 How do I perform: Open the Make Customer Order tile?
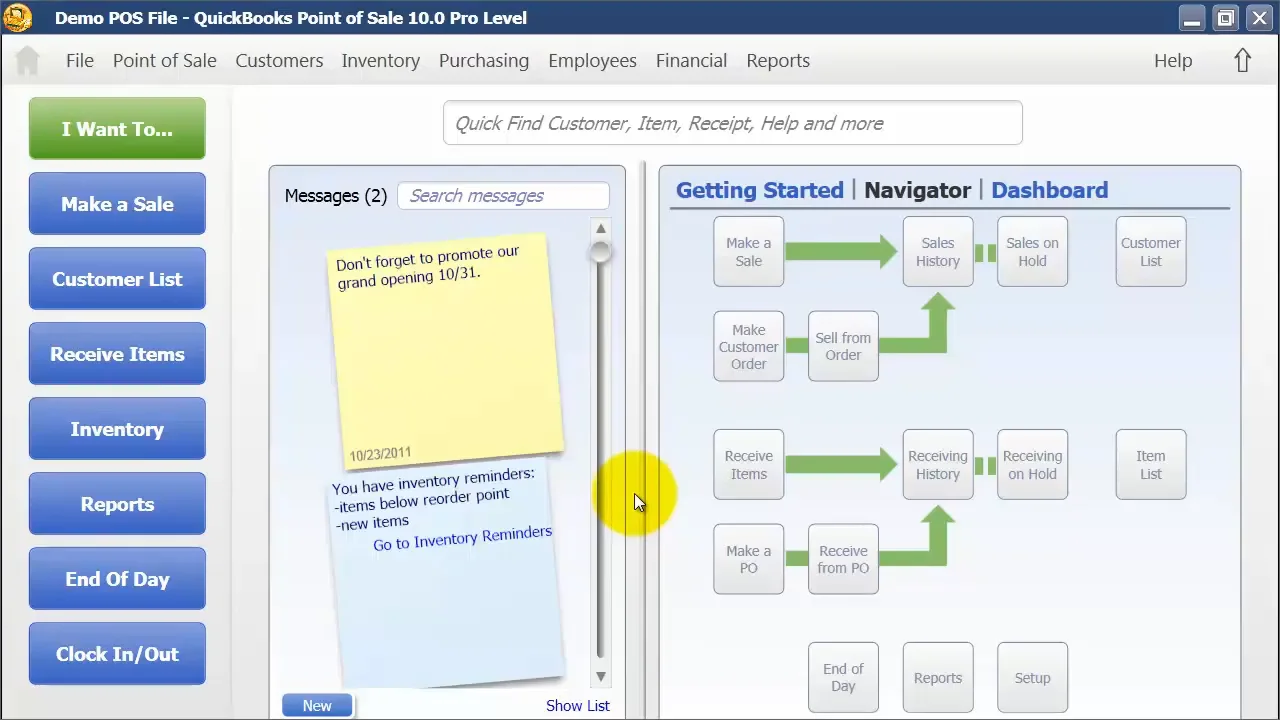[x=748, y=346]
